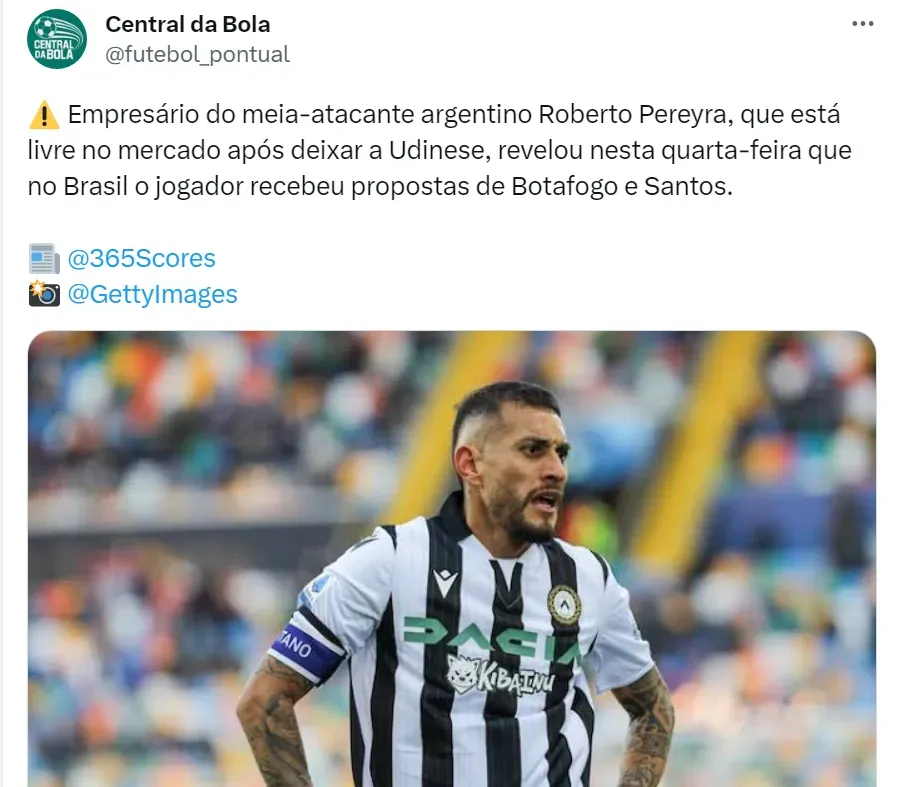This screenshot has width=897, height=787.
Task: Click the word Udinese in the tweet
Action: click(438, 150)
